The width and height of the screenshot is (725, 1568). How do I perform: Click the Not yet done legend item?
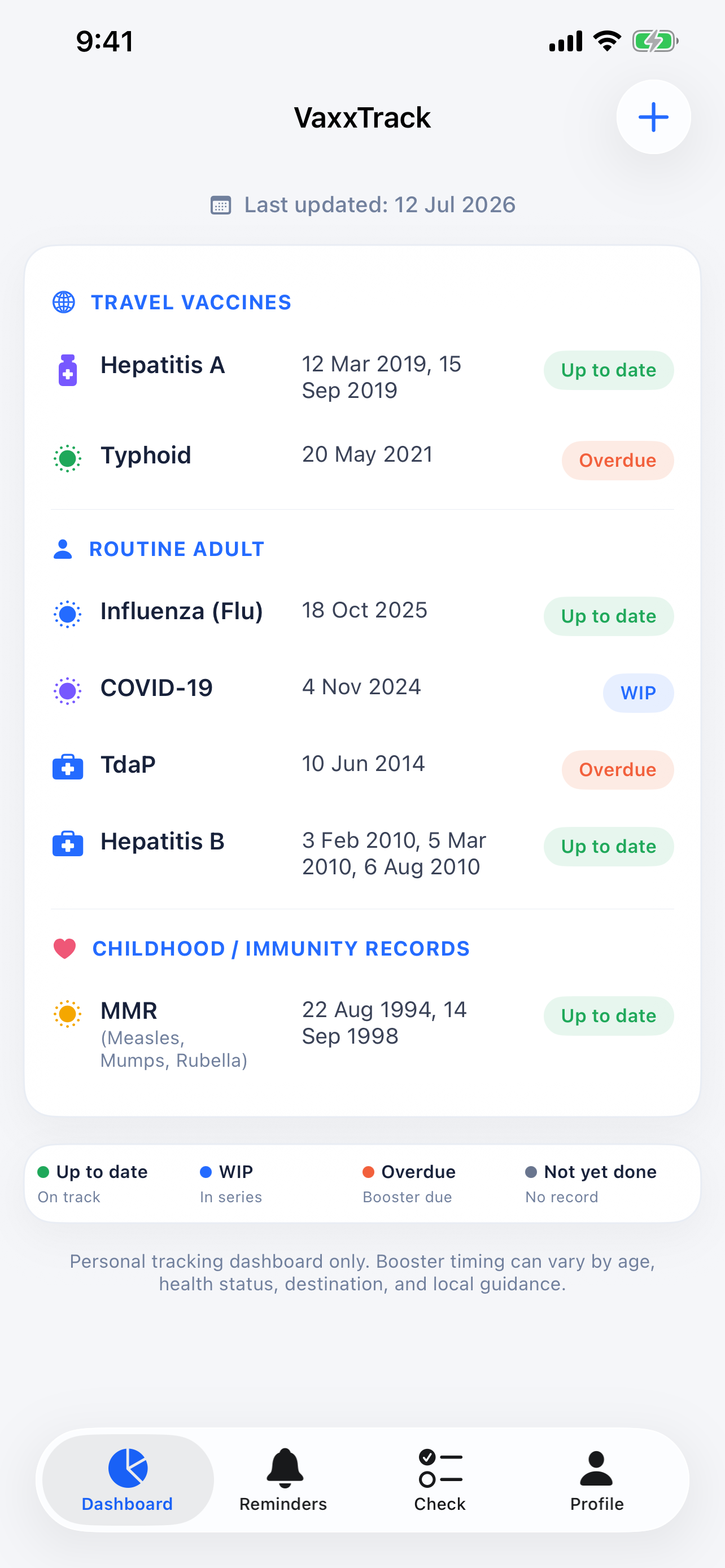pyautogui.click(x=591, y=1184)
